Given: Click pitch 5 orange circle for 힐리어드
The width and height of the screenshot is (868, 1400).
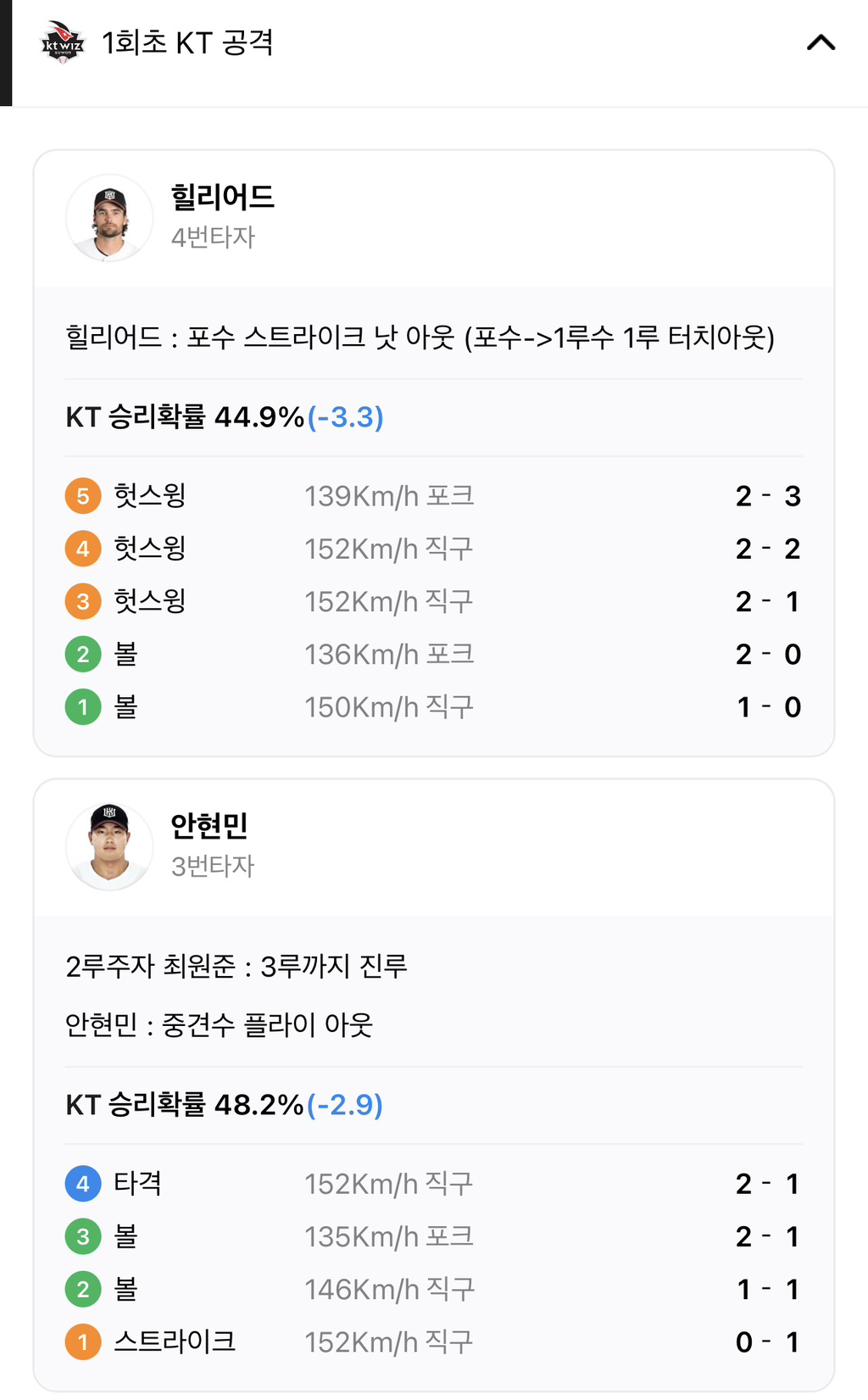Looking at the screenshot, I should coord(83,496).
